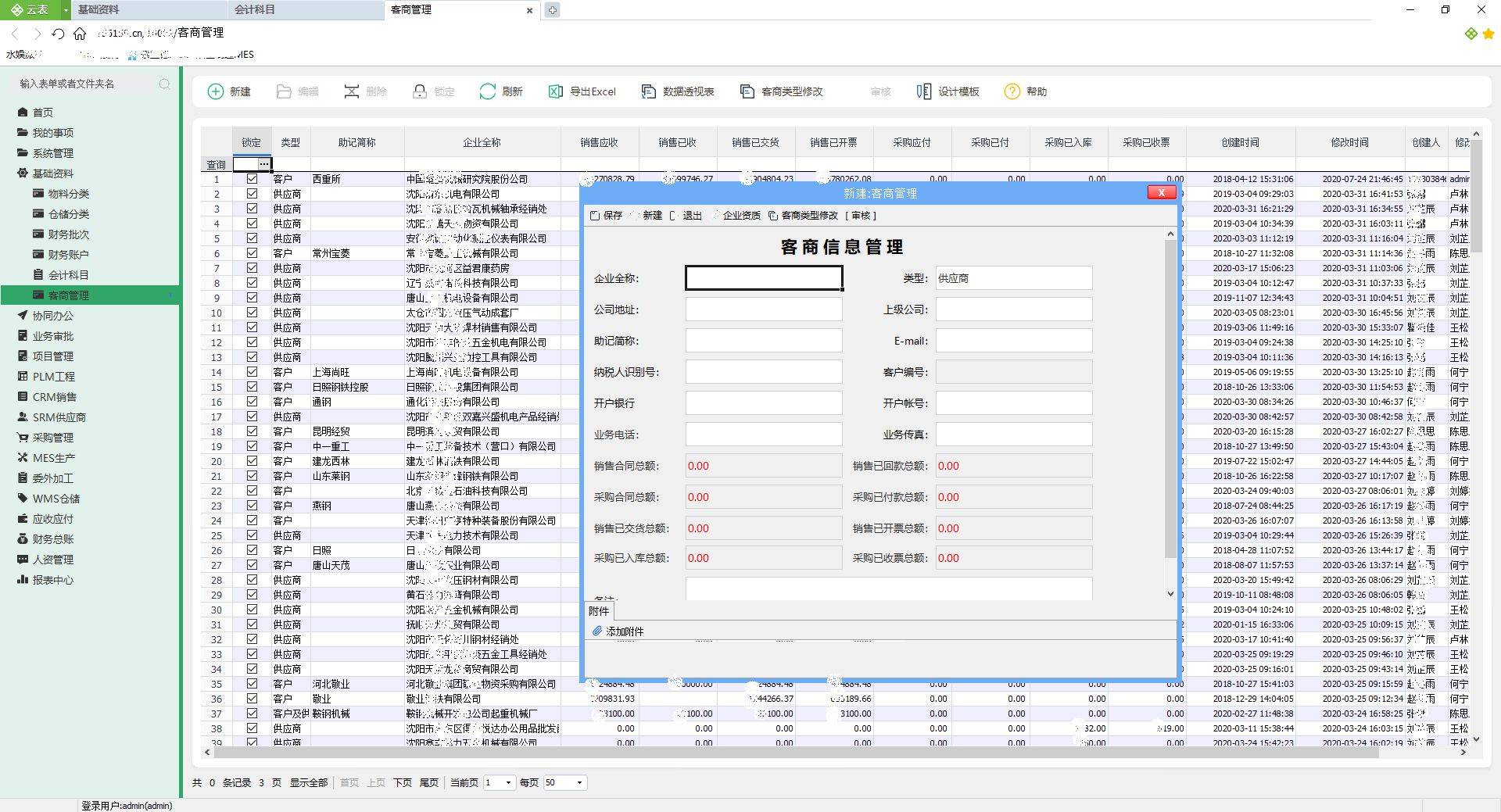Viewport: 1501px width, 812px height.
Task: Collapse the 基础资料 sidebar group
Action: (52, 173)
